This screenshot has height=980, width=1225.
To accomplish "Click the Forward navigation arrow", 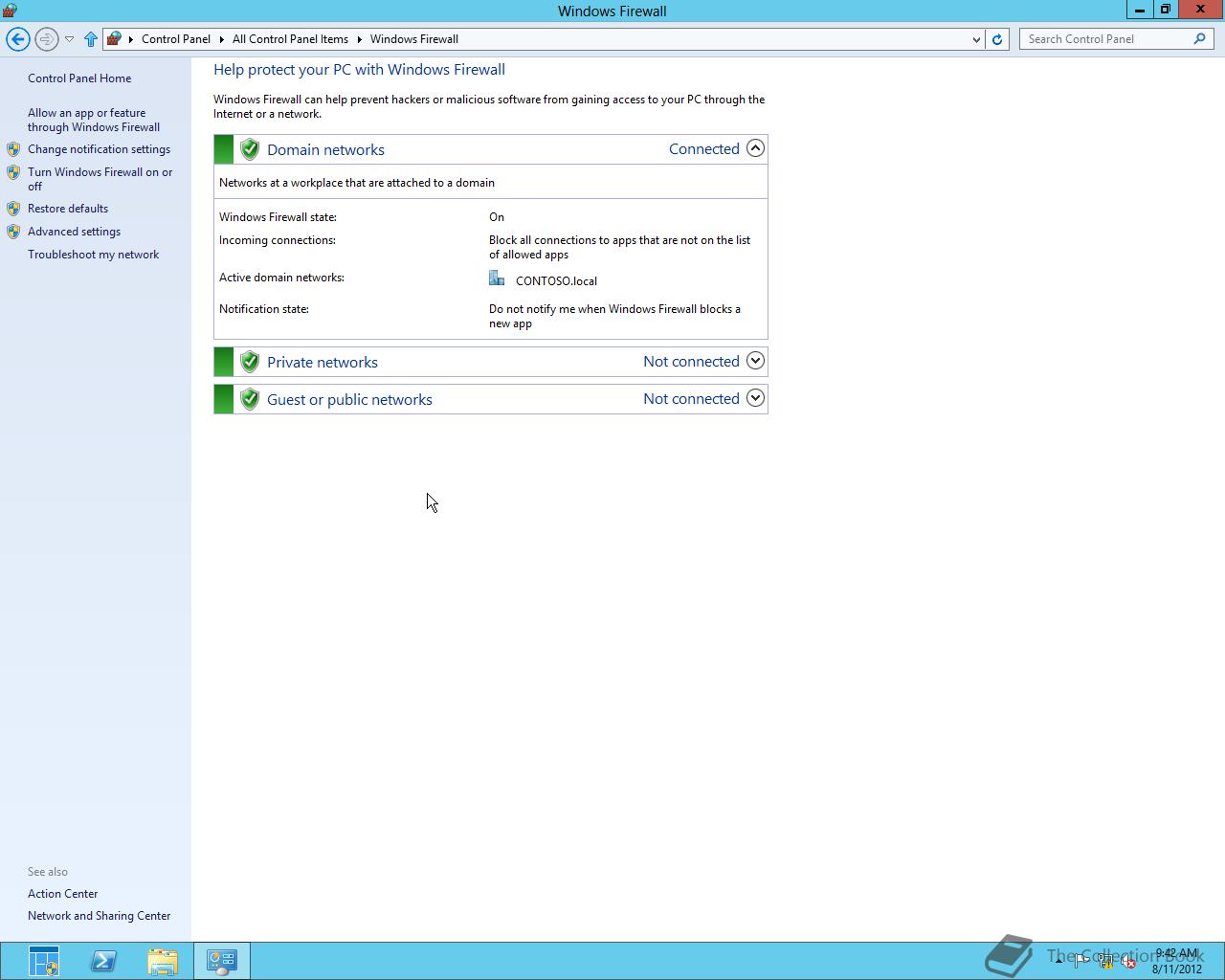I will [x=46, y=39].
